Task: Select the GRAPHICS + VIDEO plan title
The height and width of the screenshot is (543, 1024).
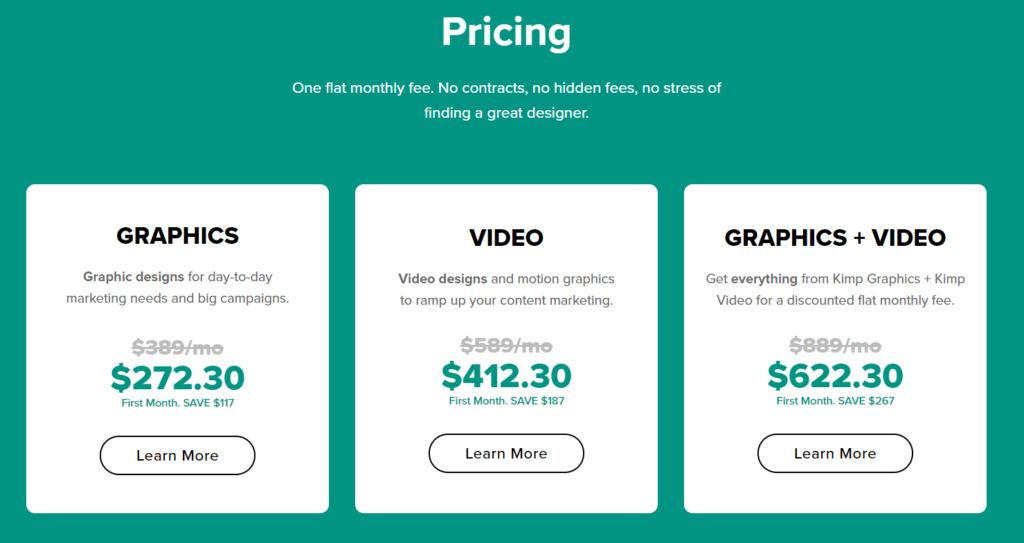Action: (835, 238)
